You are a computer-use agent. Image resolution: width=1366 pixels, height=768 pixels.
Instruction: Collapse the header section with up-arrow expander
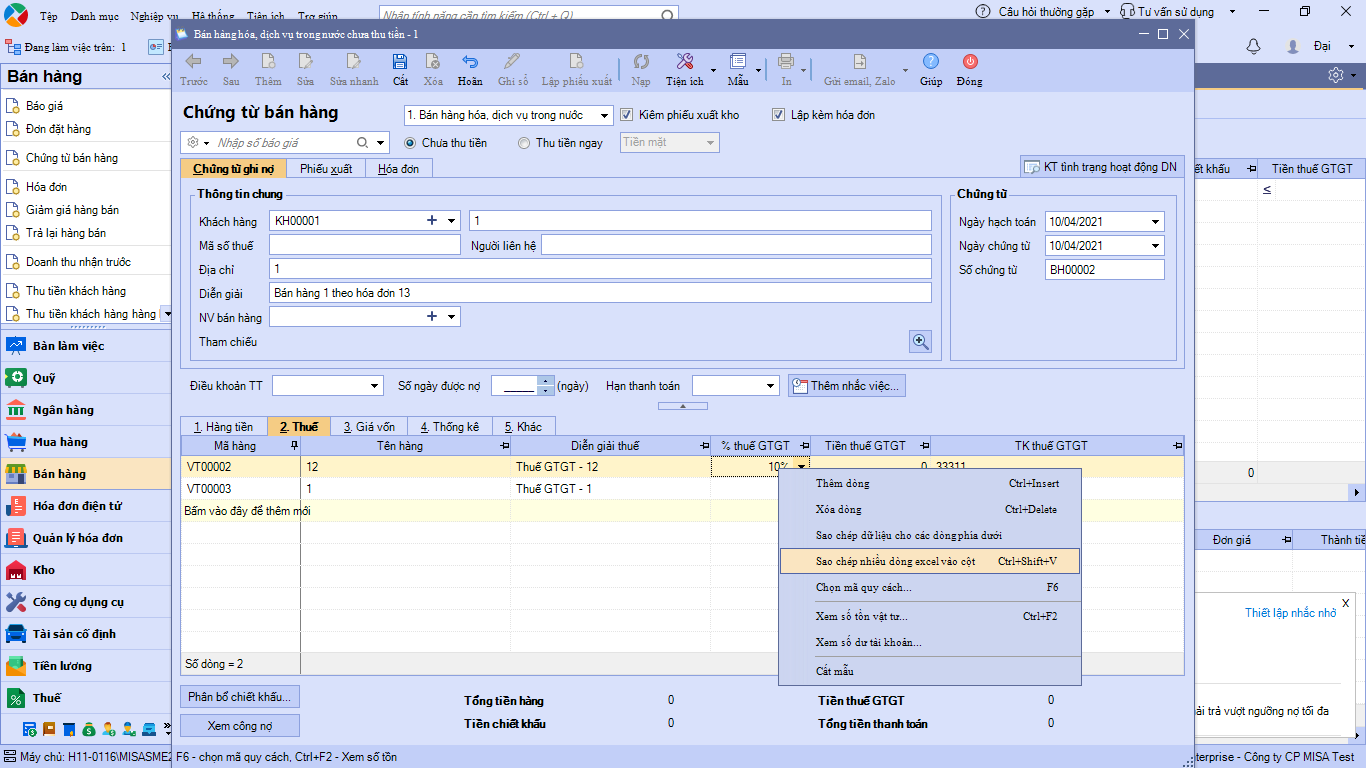(683, 406)
